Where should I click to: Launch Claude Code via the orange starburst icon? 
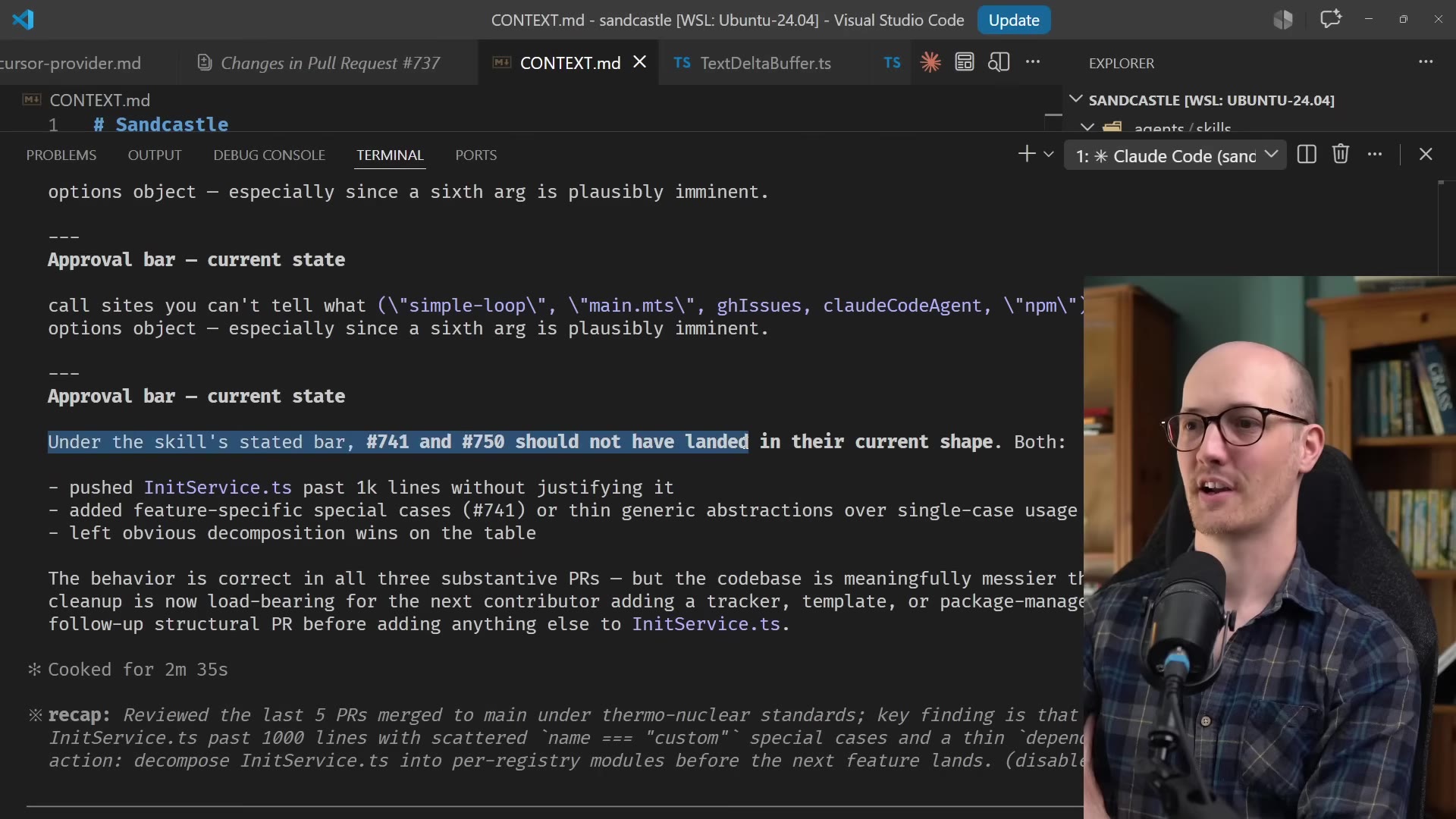[x=930, y=62]
